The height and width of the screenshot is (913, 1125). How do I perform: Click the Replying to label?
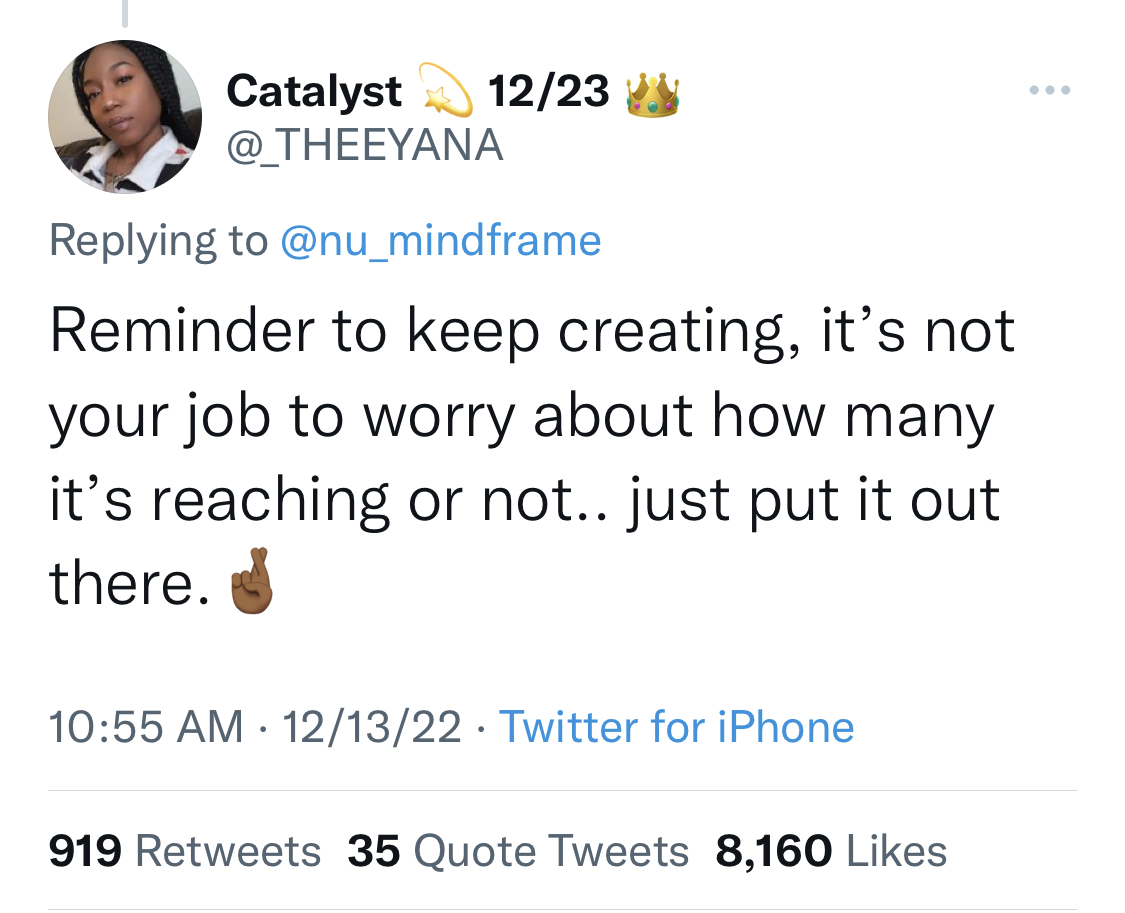click(x=158, y=240)
